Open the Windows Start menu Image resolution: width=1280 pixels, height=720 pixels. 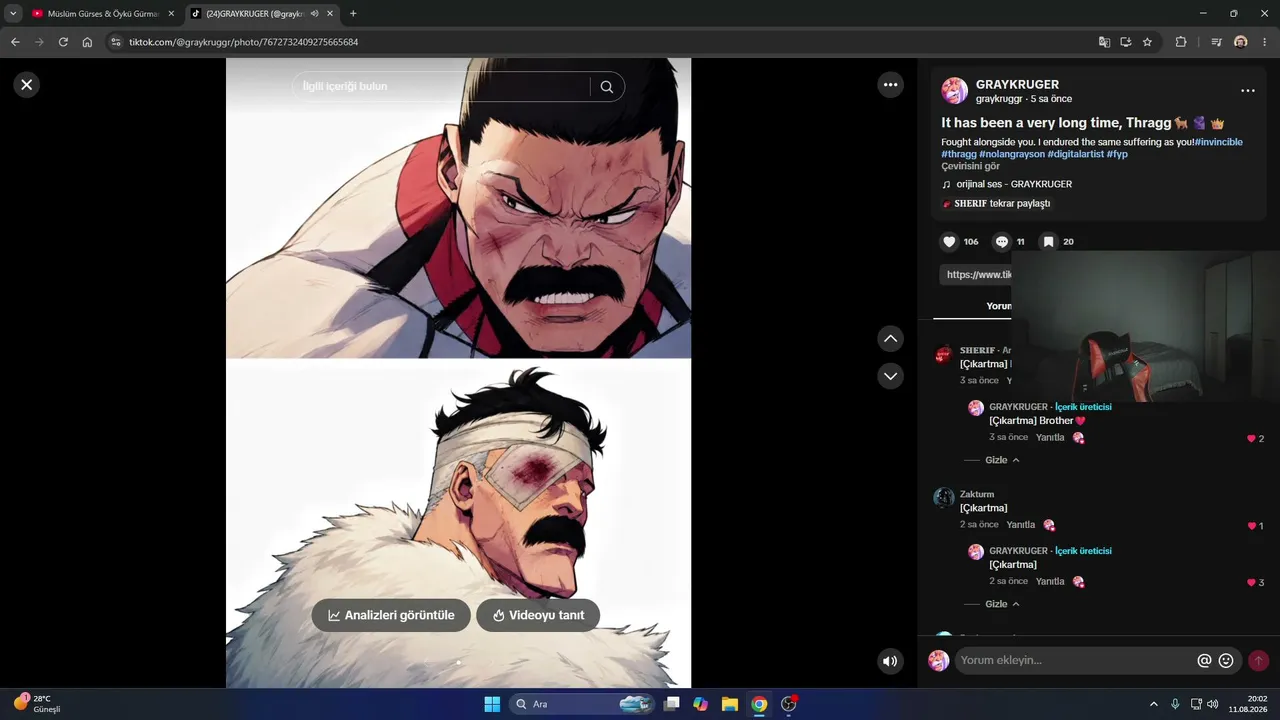pyautogui.click(x=492, y=704)
